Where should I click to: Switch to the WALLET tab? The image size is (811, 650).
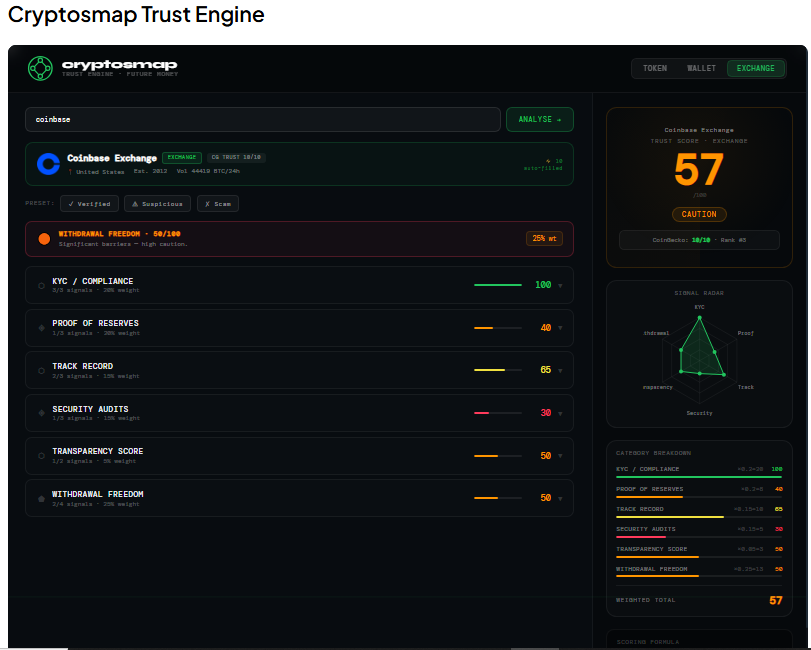click(701, 68)
